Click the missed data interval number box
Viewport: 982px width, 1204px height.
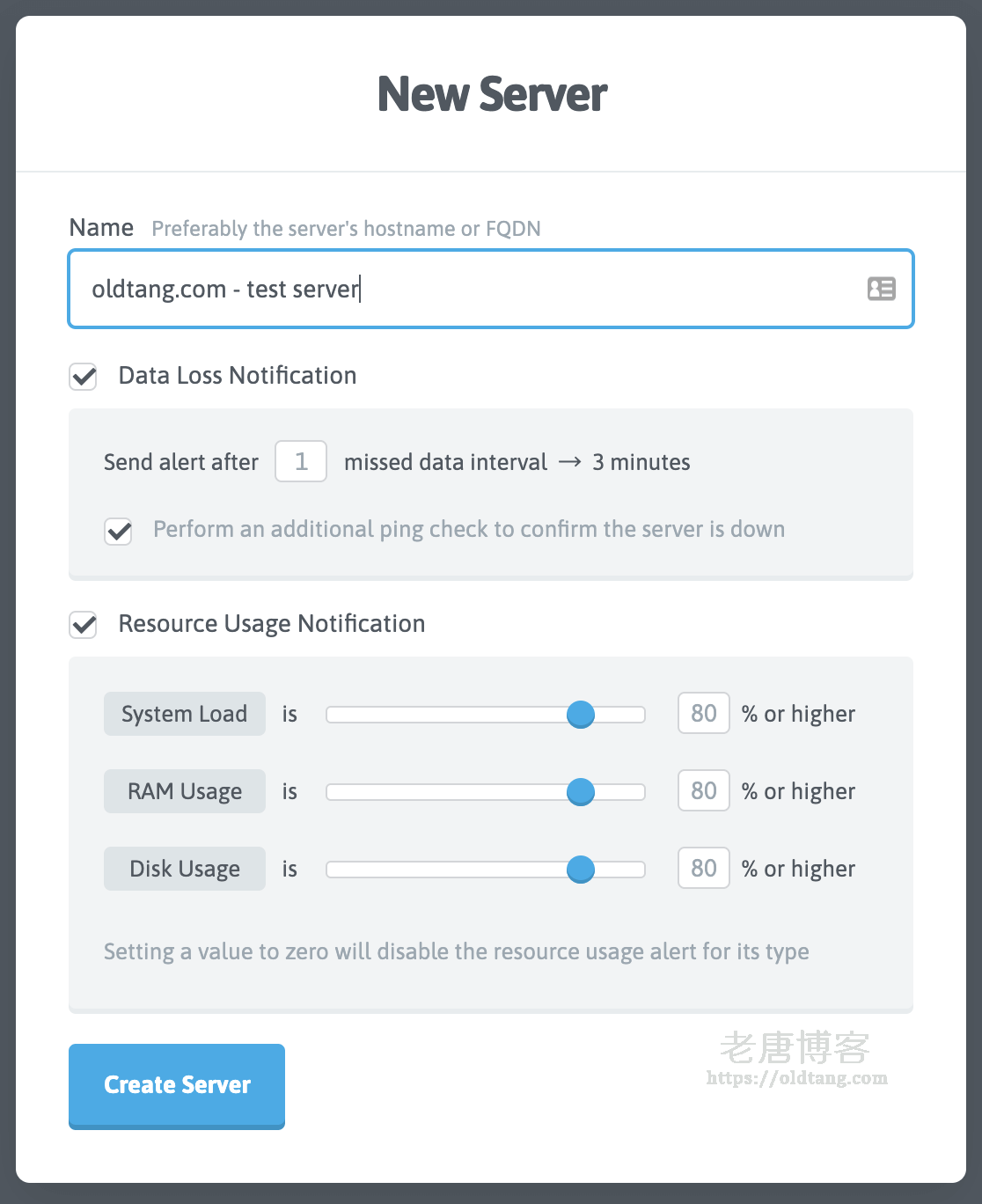[x=301, y=462]
